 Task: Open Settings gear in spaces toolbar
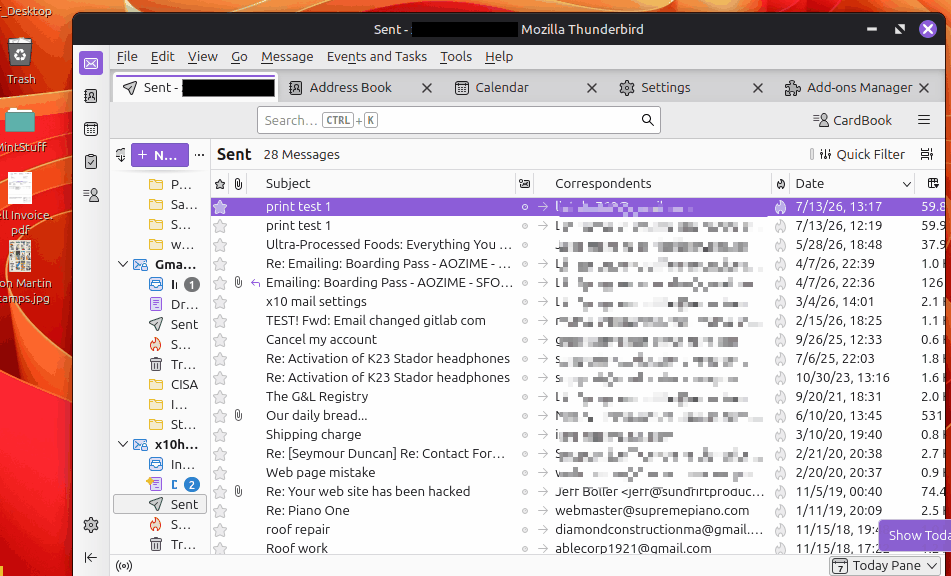pos(91,524)
